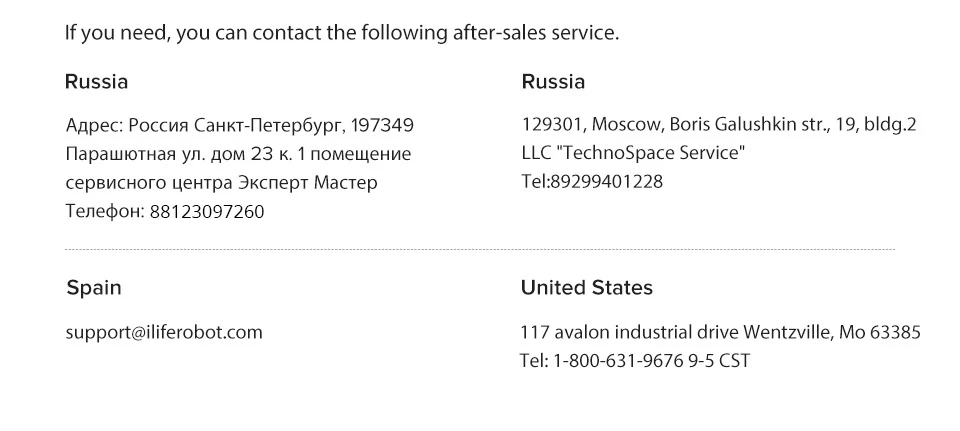Image resolution: width=960 pixels, height=431 pixels.
Task: Click the right Russia country heading
Action: pos(553,82)
